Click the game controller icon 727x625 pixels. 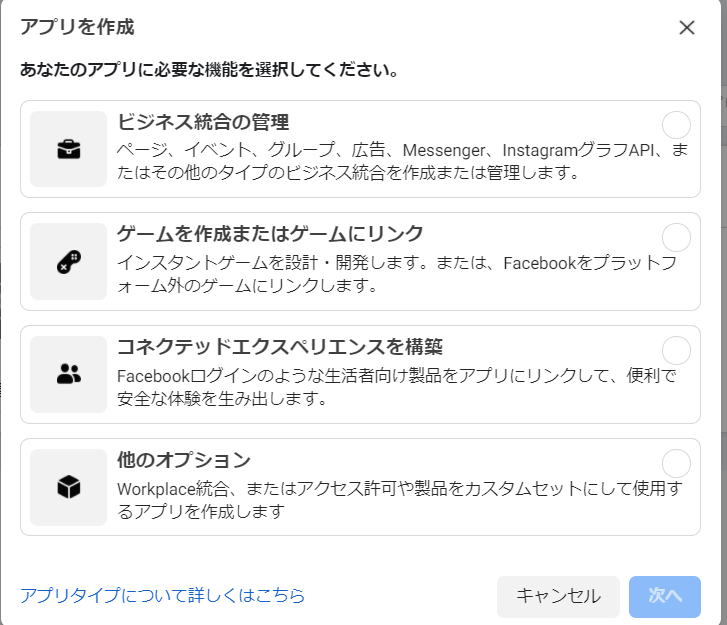pos(69,262)
